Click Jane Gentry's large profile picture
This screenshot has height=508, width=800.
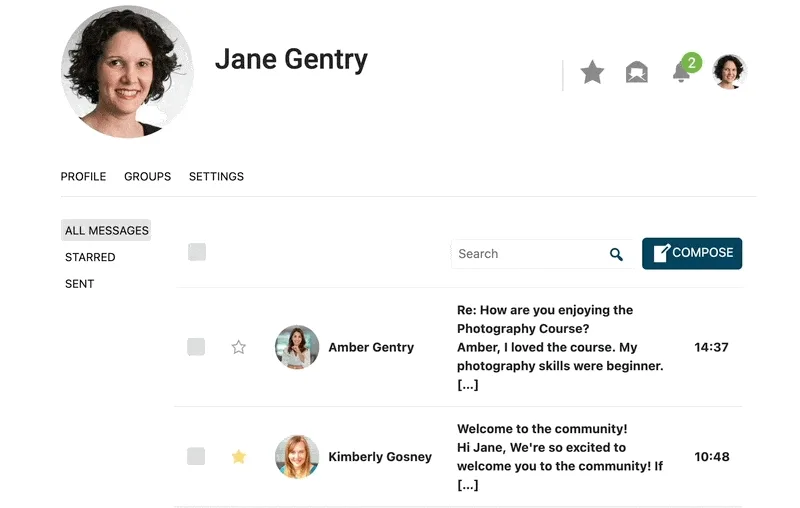(127, 72)
